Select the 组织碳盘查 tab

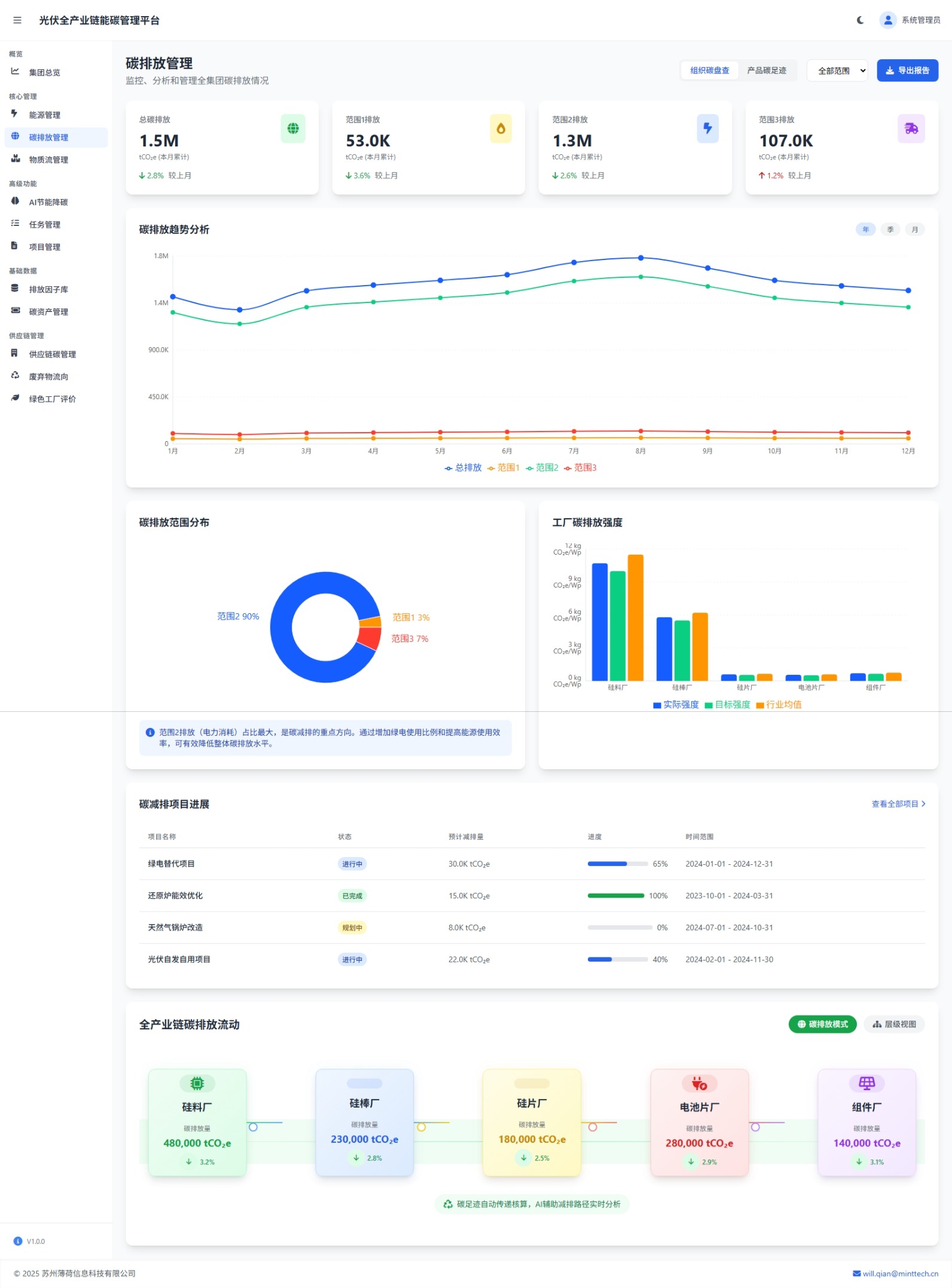(709, 71)
